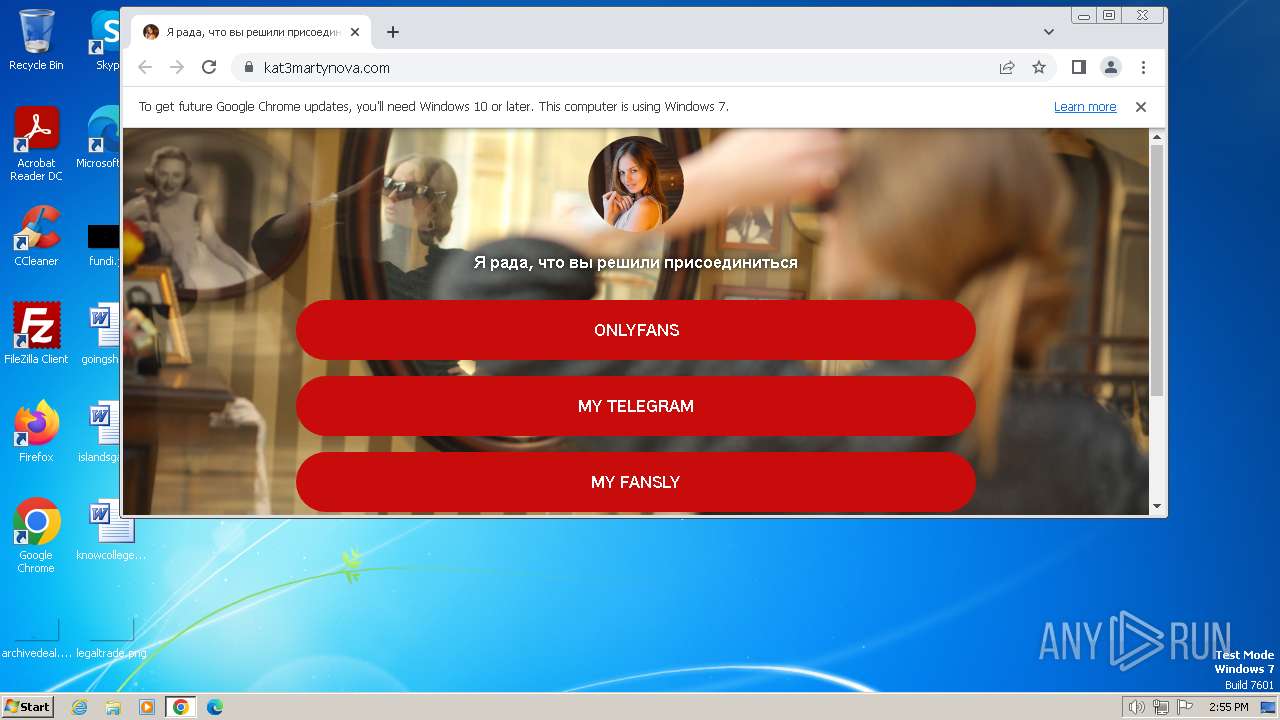Click the page scrollbar up arrow

1157,137
